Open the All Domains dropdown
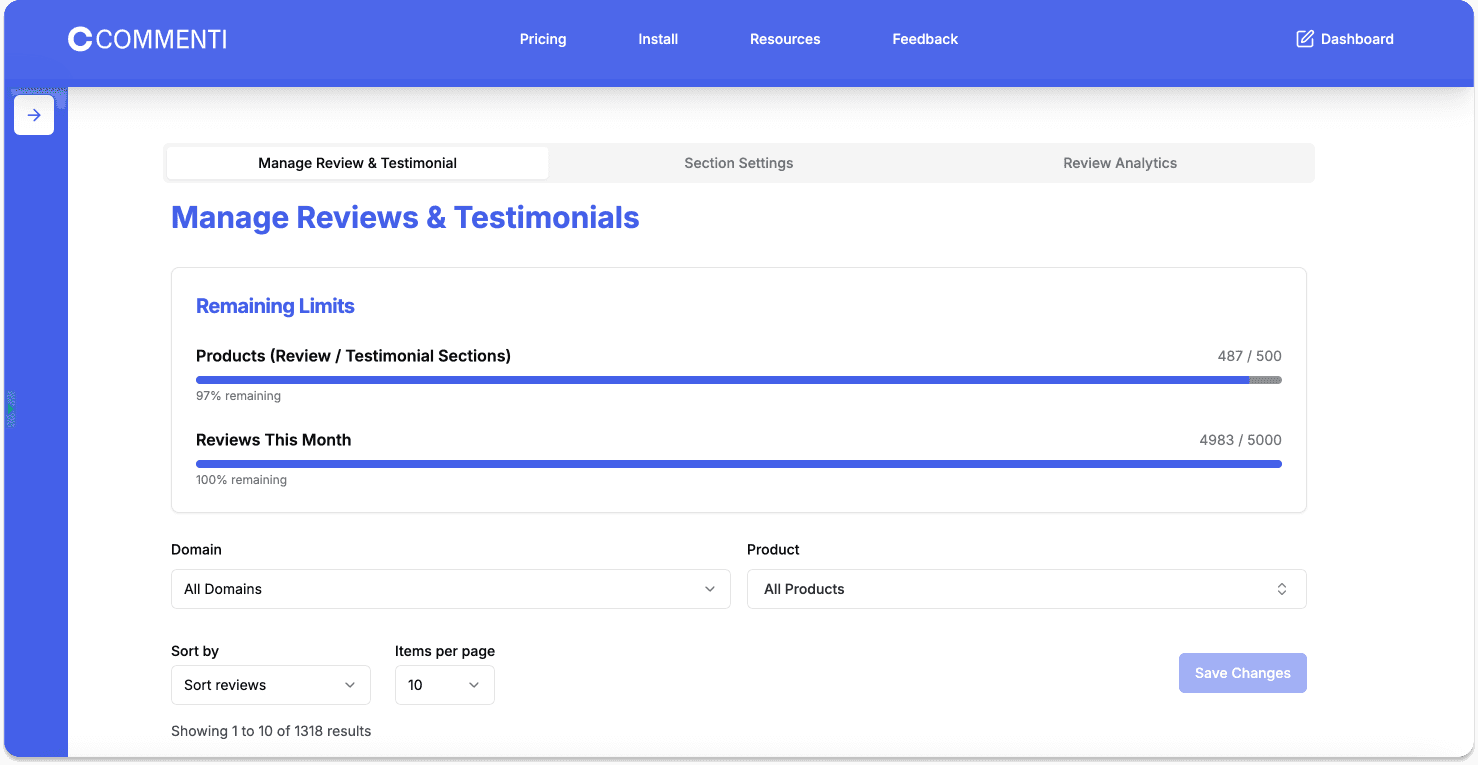Image resolution: width=1478 pixels, height=765 pixels. point(451,589)
